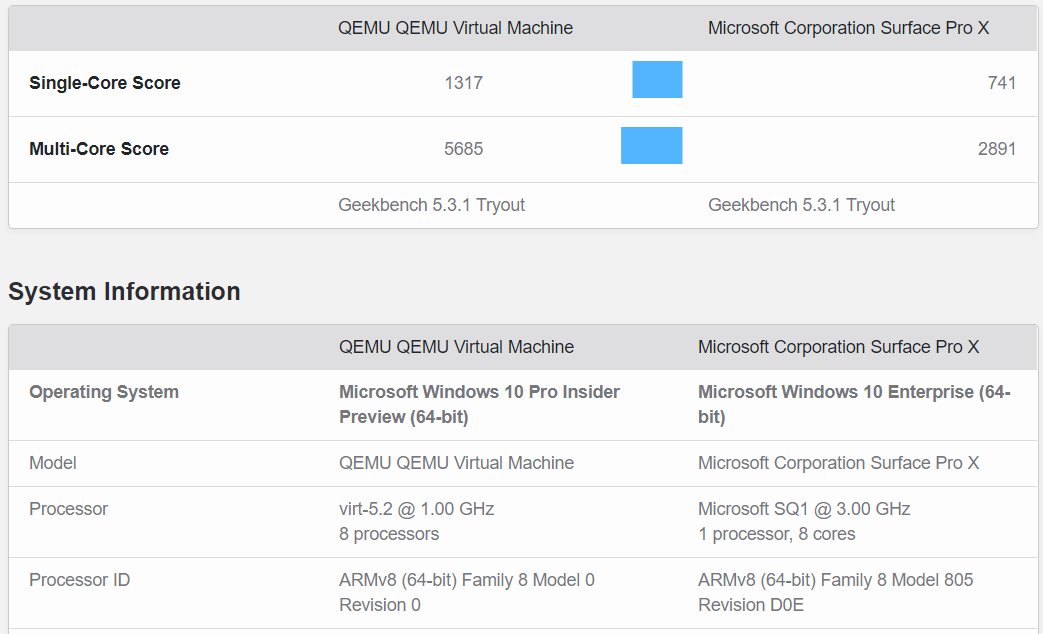Click the Model row label
1043x634 pixels.
(x=53, y=463)
